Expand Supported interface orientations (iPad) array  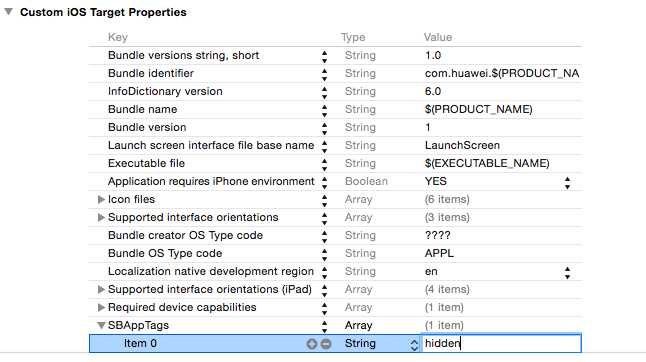pos(101,290)
